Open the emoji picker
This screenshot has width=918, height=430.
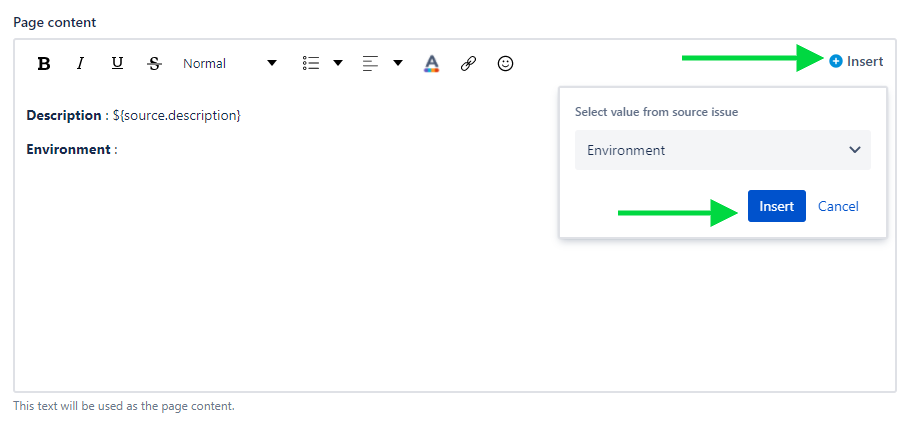click(506, 63)
